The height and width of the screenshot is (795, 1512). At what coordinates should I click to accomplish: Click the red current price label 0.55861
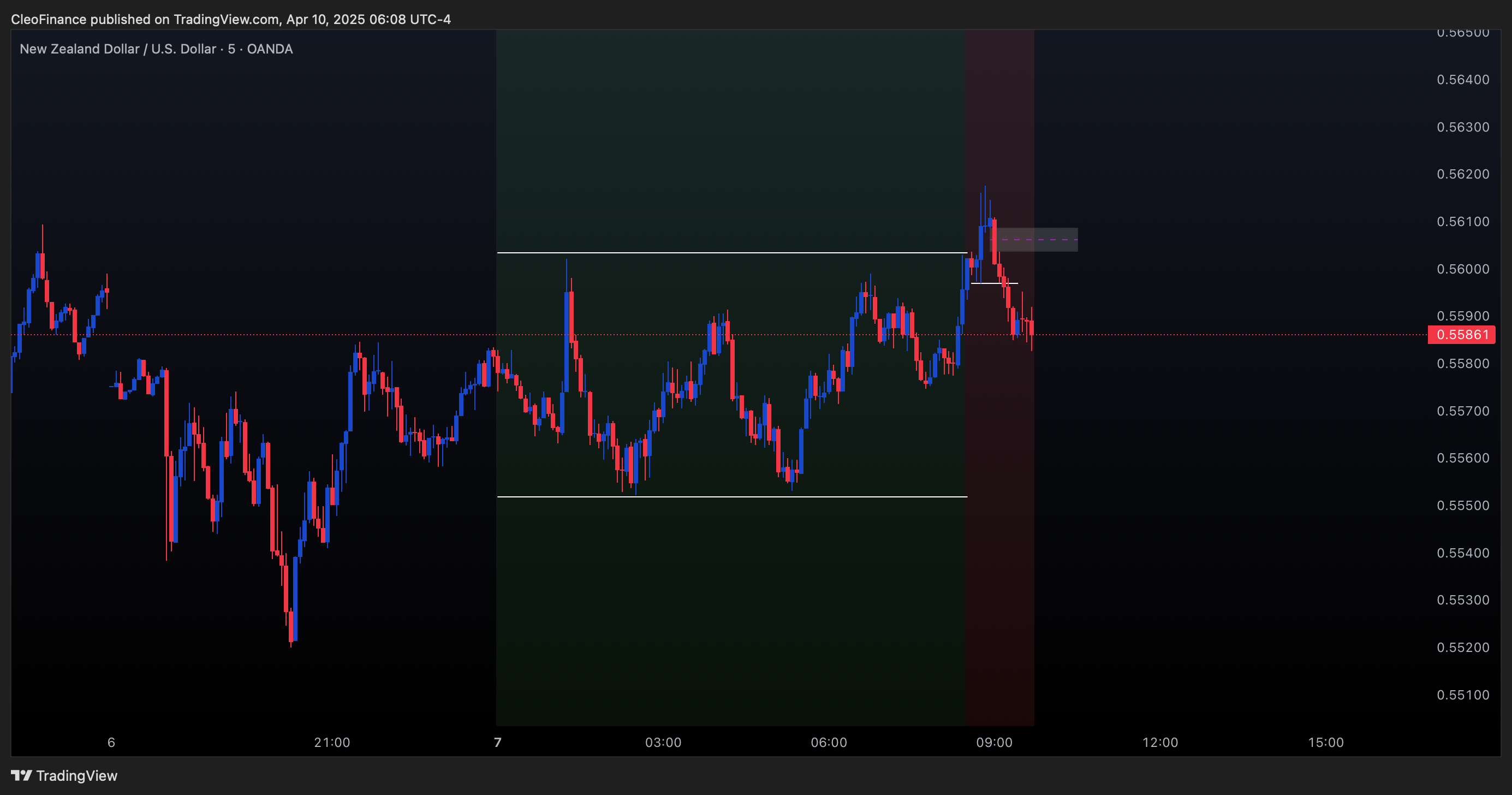coord(1461,335)
